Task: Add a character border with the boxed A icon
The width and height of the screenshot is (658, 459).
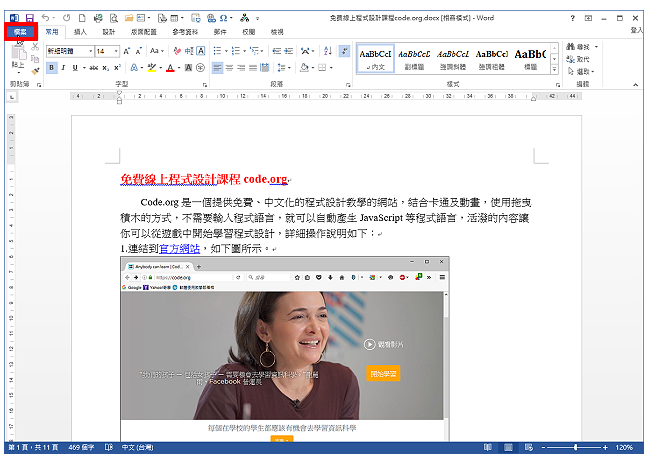Action: [x=201, y=51]
